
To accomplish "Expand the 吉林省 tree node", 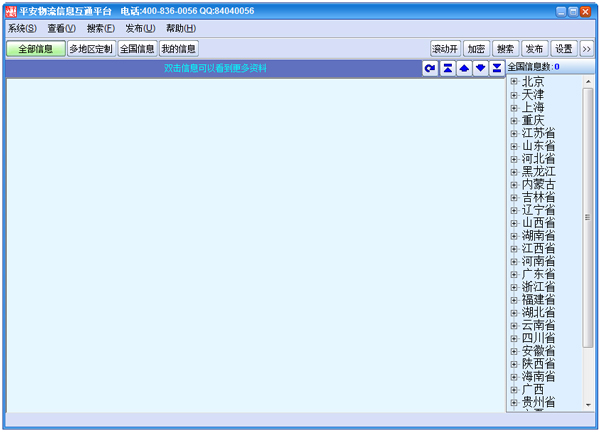I will tap(514, 197).
